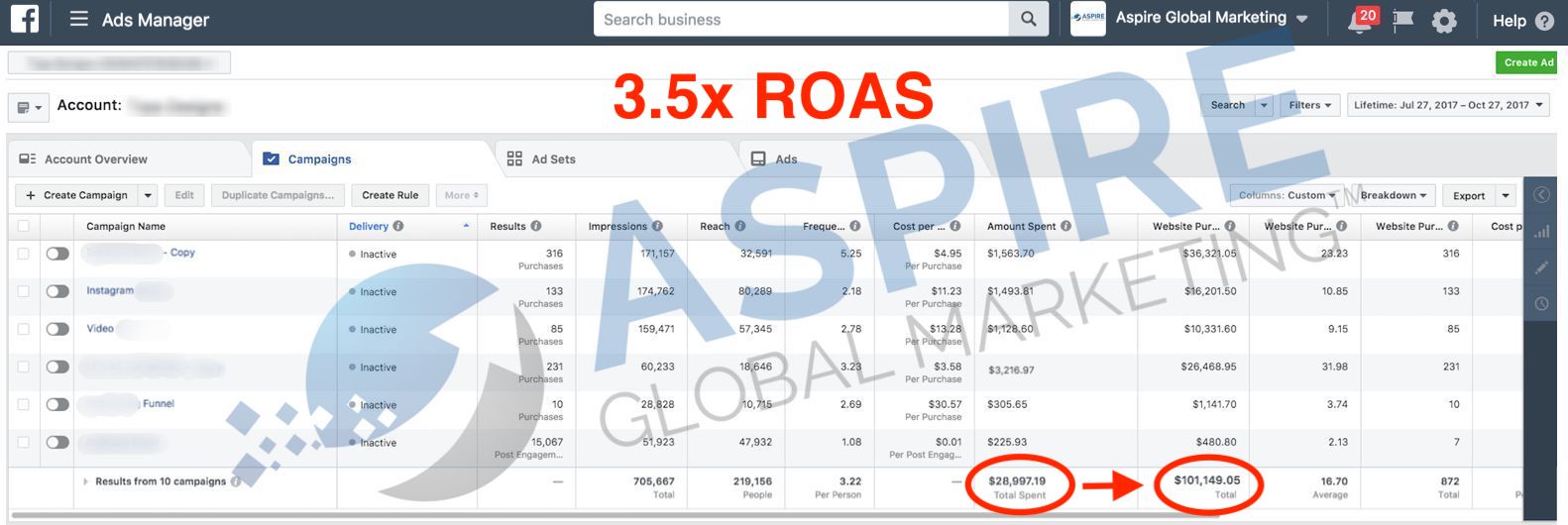Screen dimensions: 1568x525
Task: Click the search magnifier button
Action: coord(1029,19)
